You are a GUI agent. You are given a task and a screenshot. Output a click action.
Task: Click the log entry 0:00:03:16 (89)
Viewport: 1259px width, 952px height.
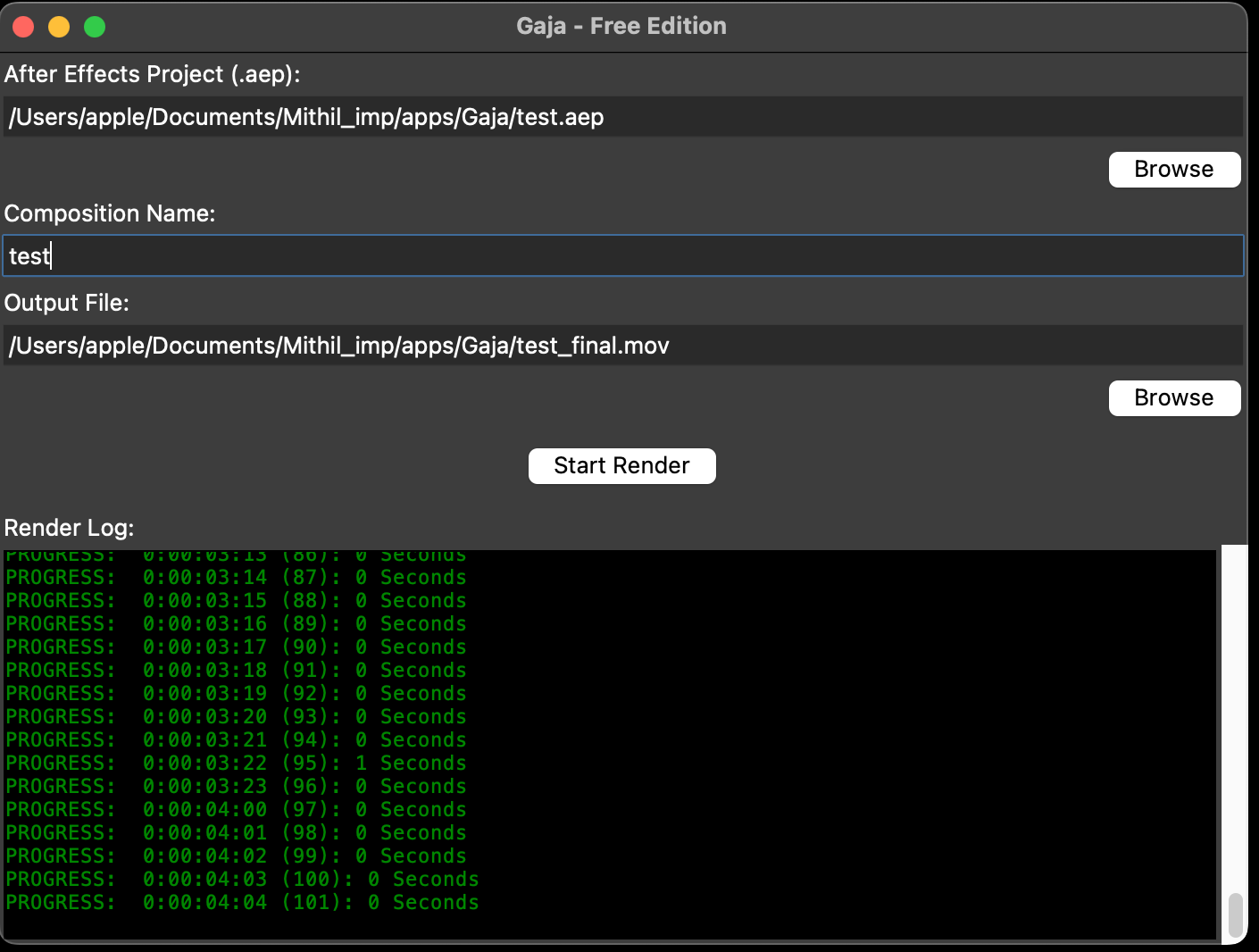tap(236, 624)
